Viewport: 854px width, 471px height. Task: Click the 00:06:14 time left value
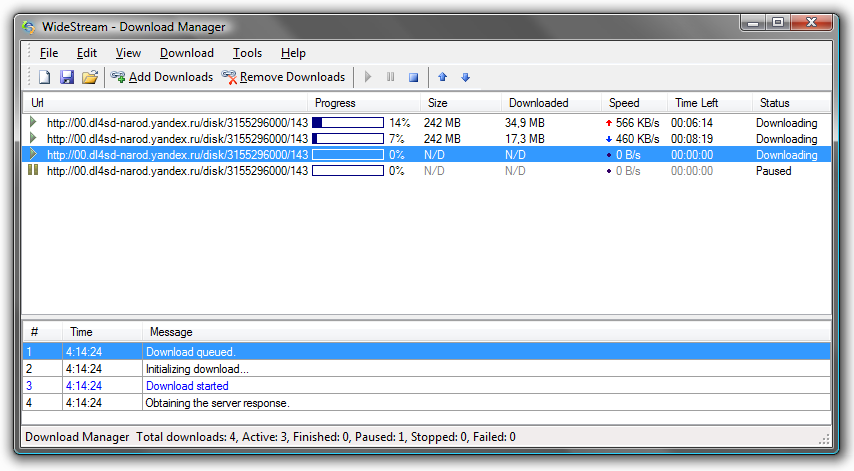coord(692,123)
